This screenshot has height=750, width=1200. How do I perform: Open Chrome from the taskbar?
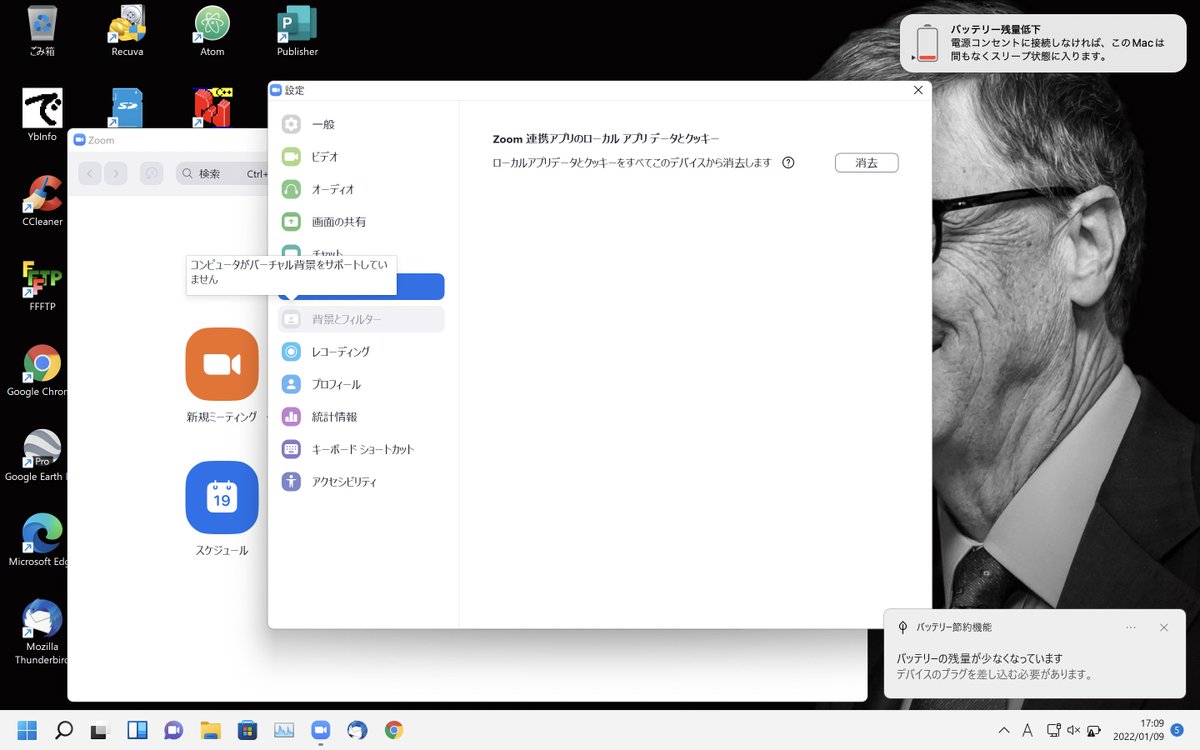pos(394,730)
